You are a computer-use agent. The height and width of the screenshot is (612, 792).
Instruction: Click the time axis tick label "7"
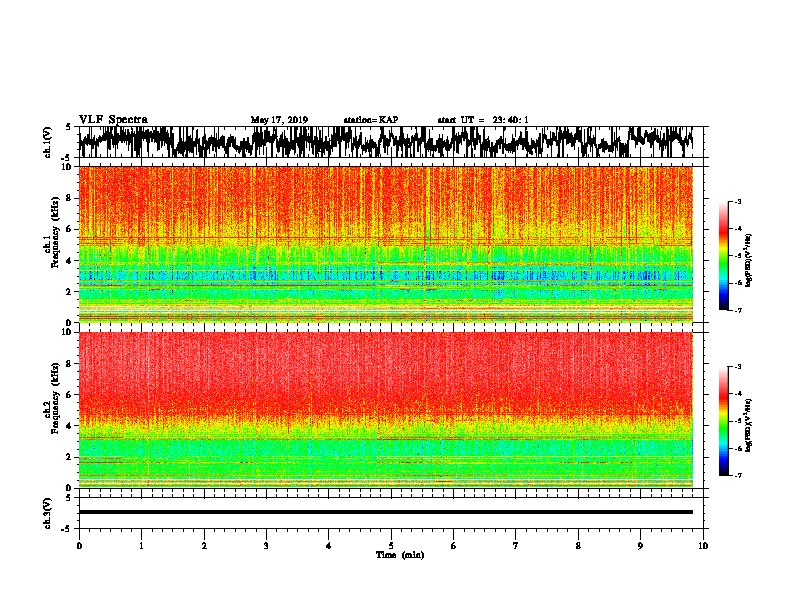[x=516, y=546]
